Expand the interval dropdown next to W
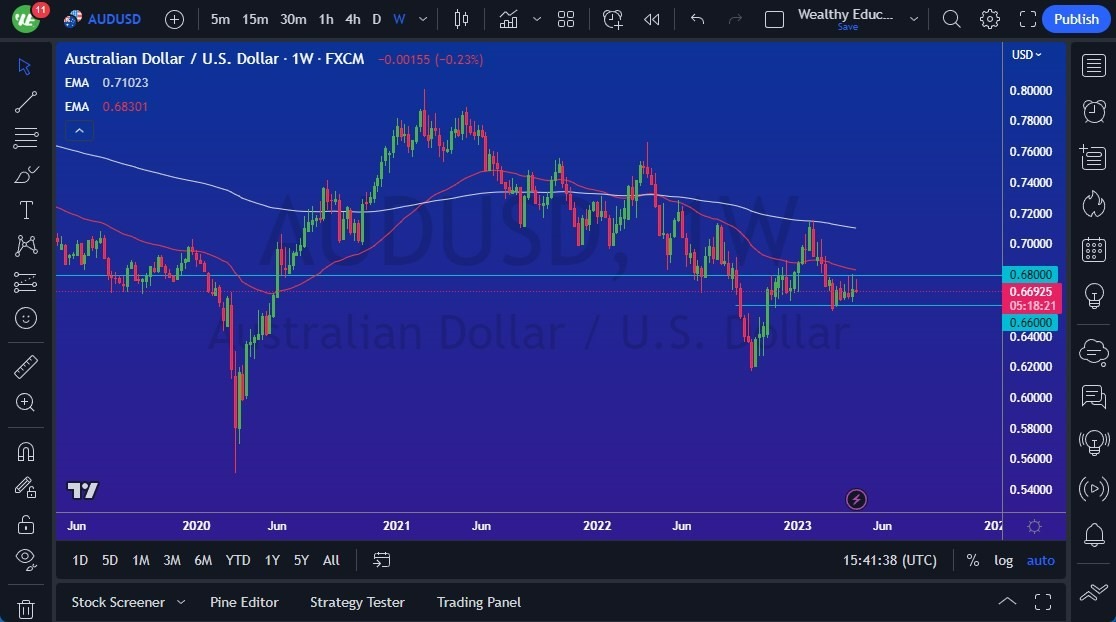Image resolution: width=1116 pixels, height=622 pixels. [x=421, y=18]
